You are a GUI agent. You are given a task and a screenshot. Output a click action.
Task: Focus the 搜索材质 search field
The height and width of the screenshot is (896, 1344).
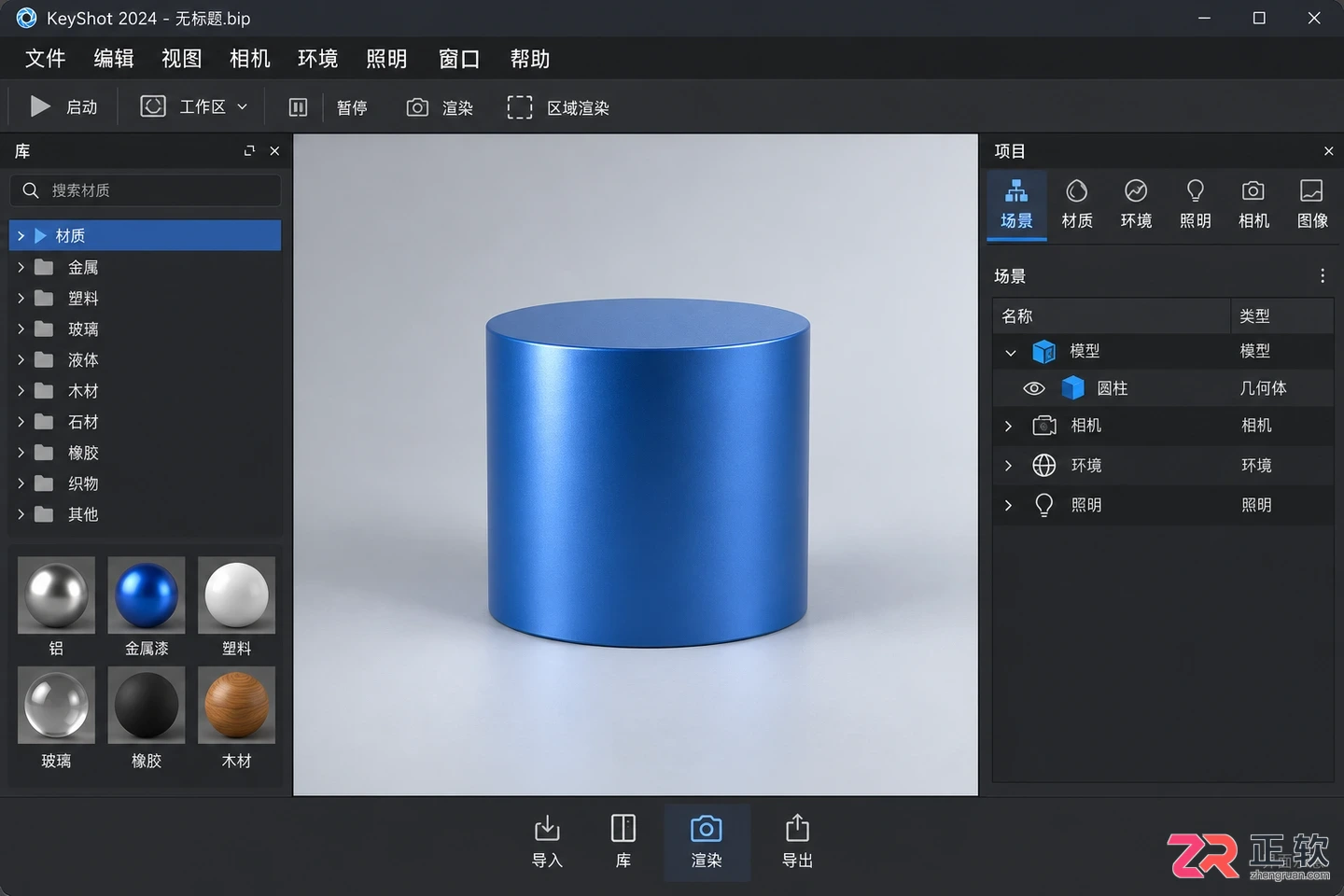click(x=146, y=190)
